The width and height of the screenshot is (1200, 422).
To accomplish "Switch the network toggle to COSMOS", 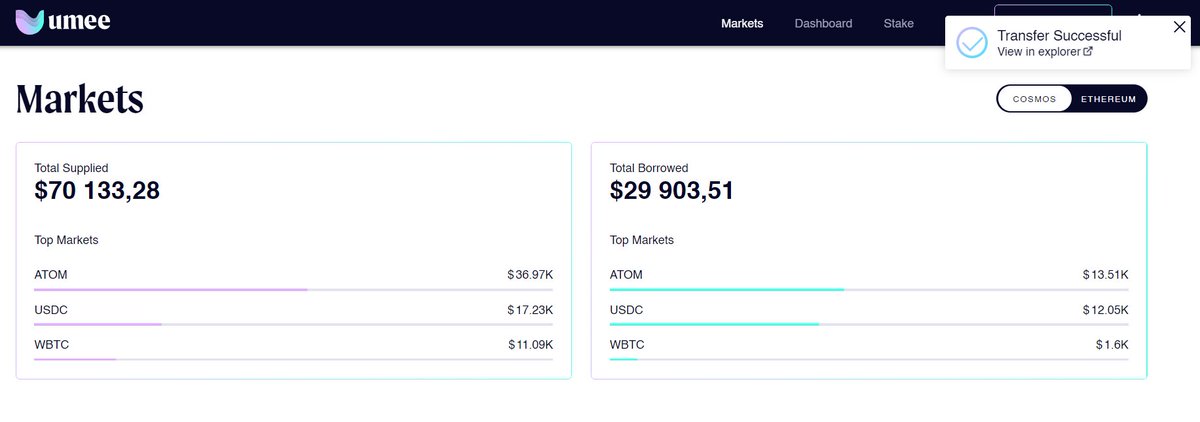I will (x=1034, y=99).
